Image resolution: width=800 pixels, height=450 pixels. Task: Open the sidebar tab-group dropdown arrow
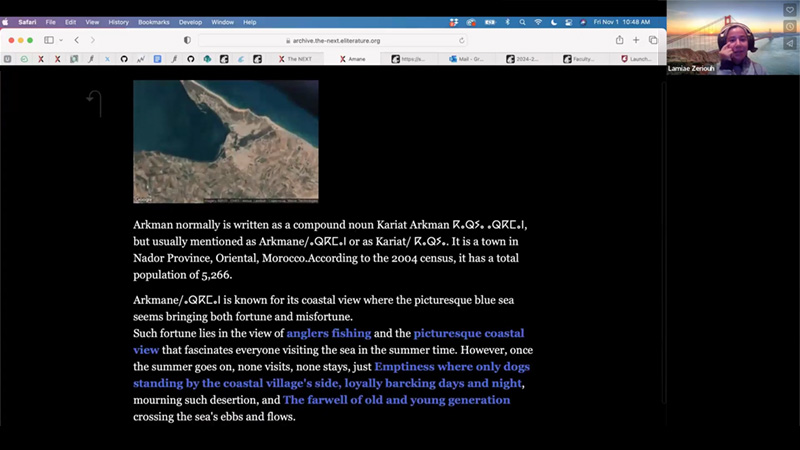(x=61, y=40)
